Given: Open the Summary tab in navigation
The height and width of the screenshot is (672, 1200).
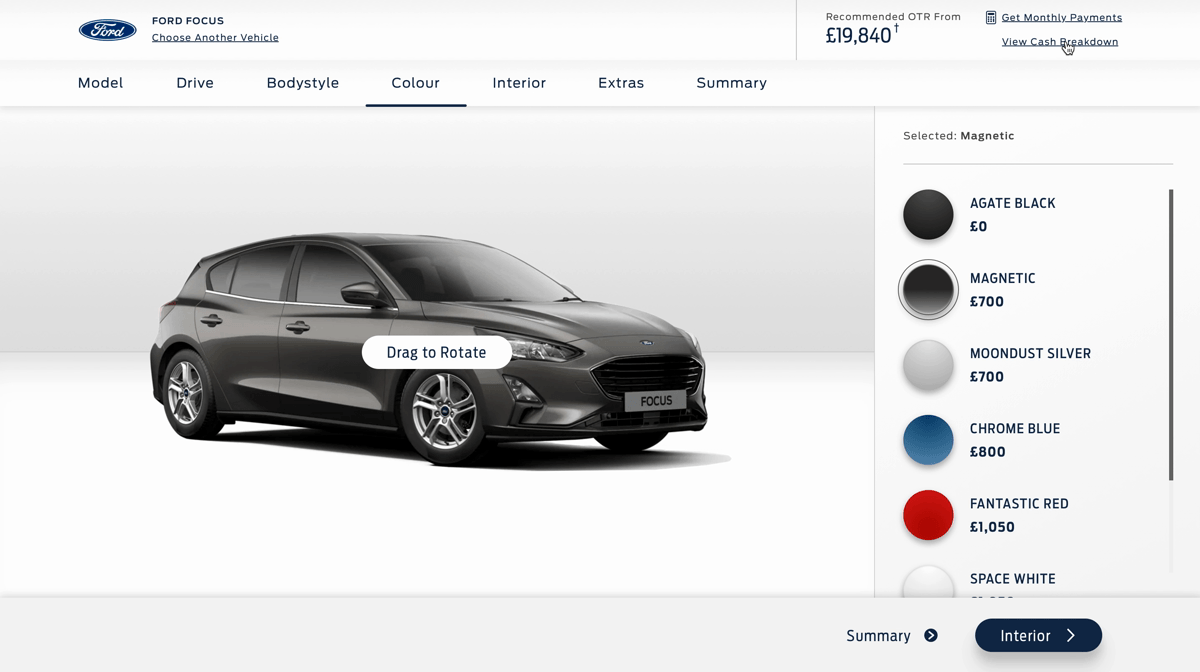Looking at the screenshot, I should (732, 83).
